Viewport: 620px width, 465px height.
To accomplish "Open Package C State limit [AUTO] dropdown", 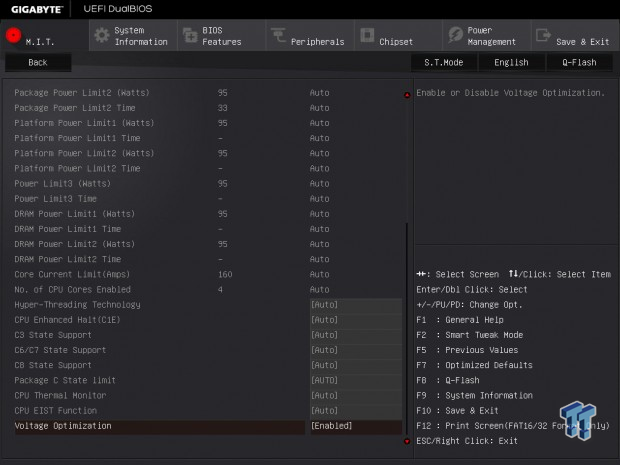I will click(356, 380).
